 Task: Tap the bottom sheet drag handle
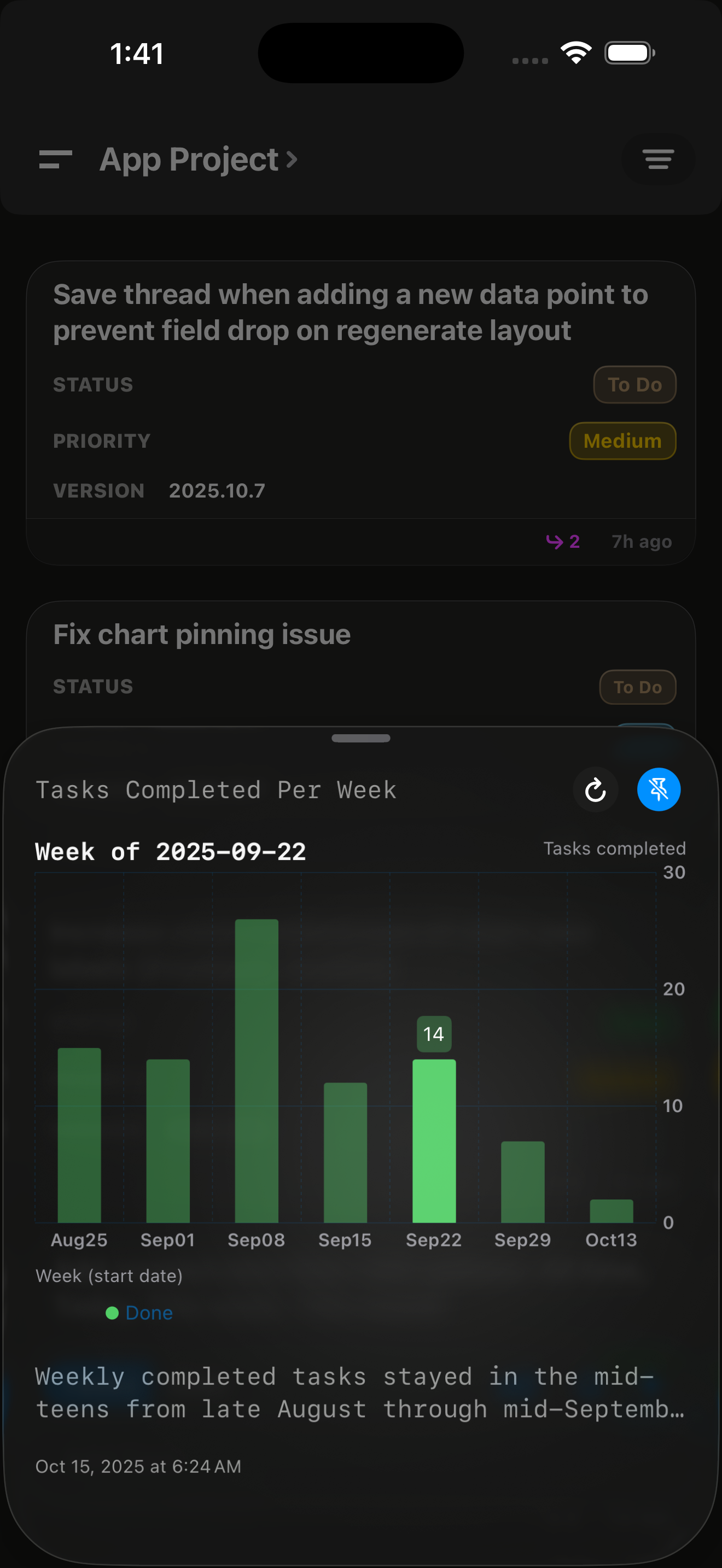pos(360,738)
